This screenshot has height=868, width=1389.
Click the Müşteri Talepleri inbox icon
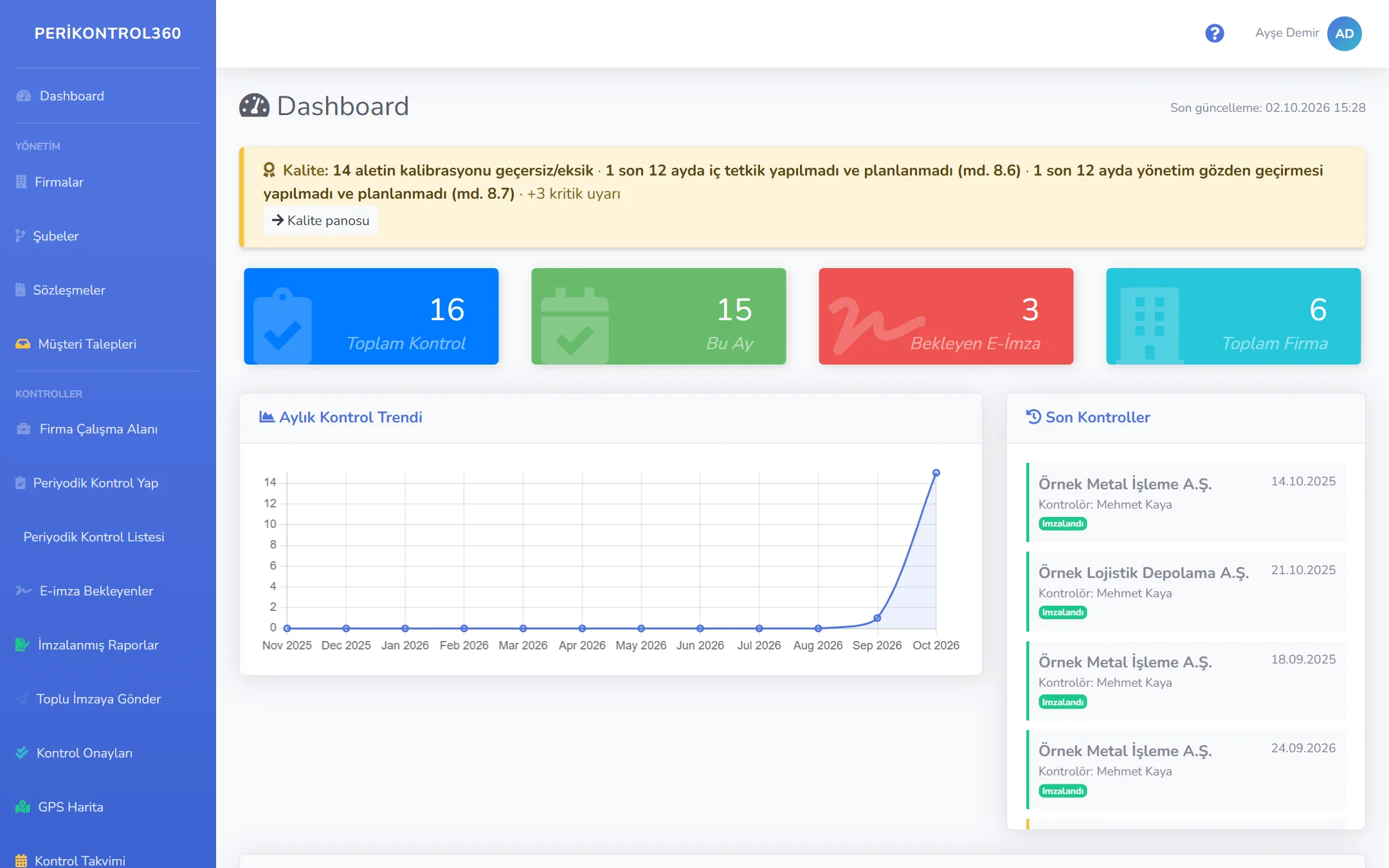click(x=23, y=344)
